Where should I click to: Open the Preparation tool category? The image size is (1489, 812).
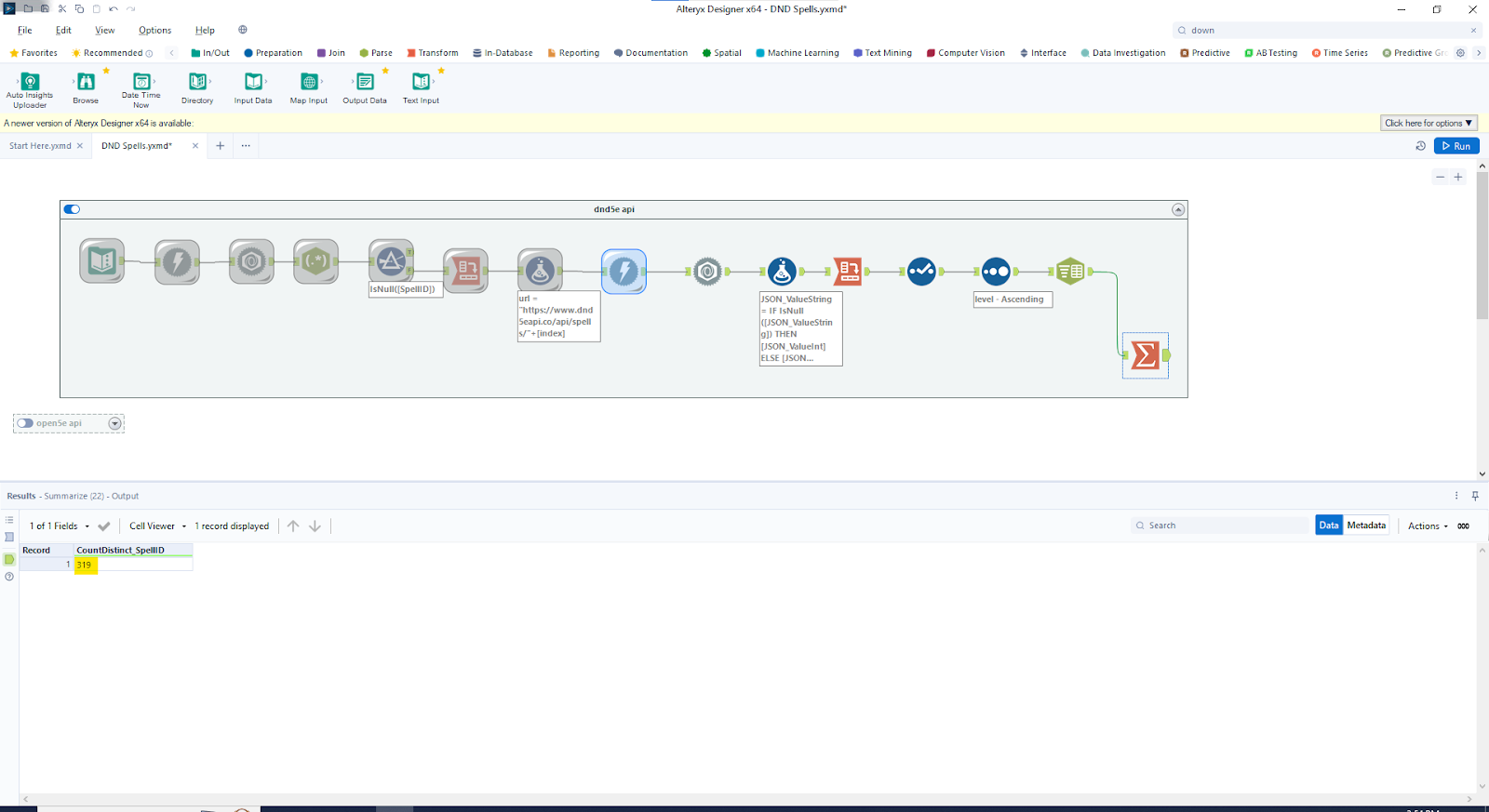click(x=273, y=53)
